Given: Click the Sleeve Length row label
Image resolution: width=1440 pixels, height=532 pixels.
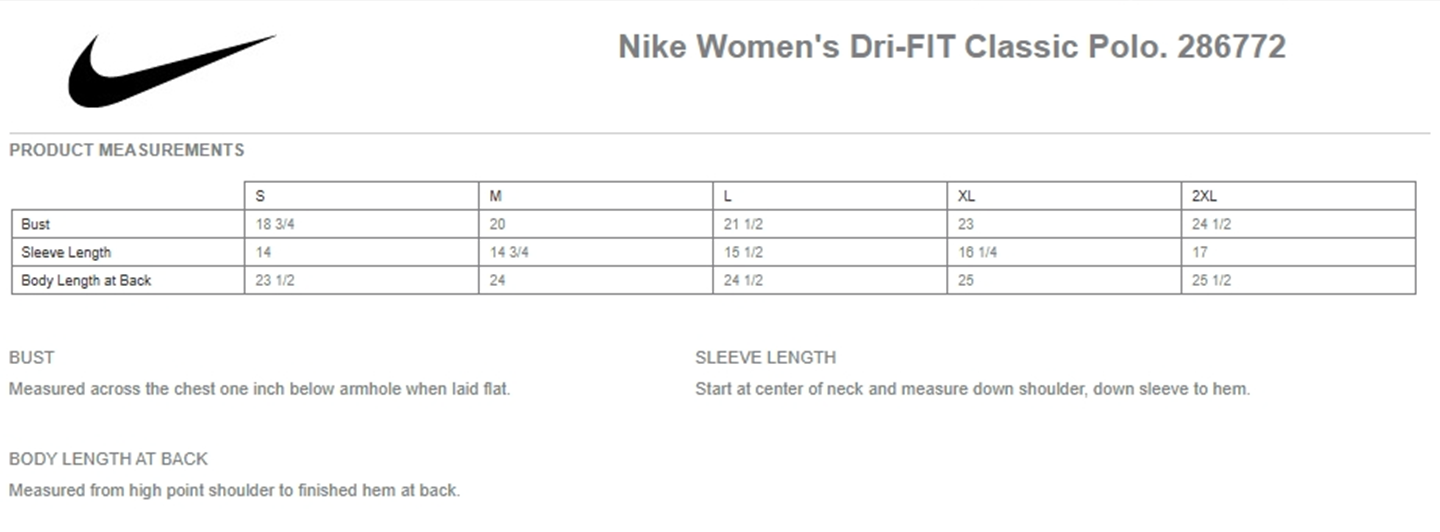Looking at the screenshot, I should coord(128,252).
